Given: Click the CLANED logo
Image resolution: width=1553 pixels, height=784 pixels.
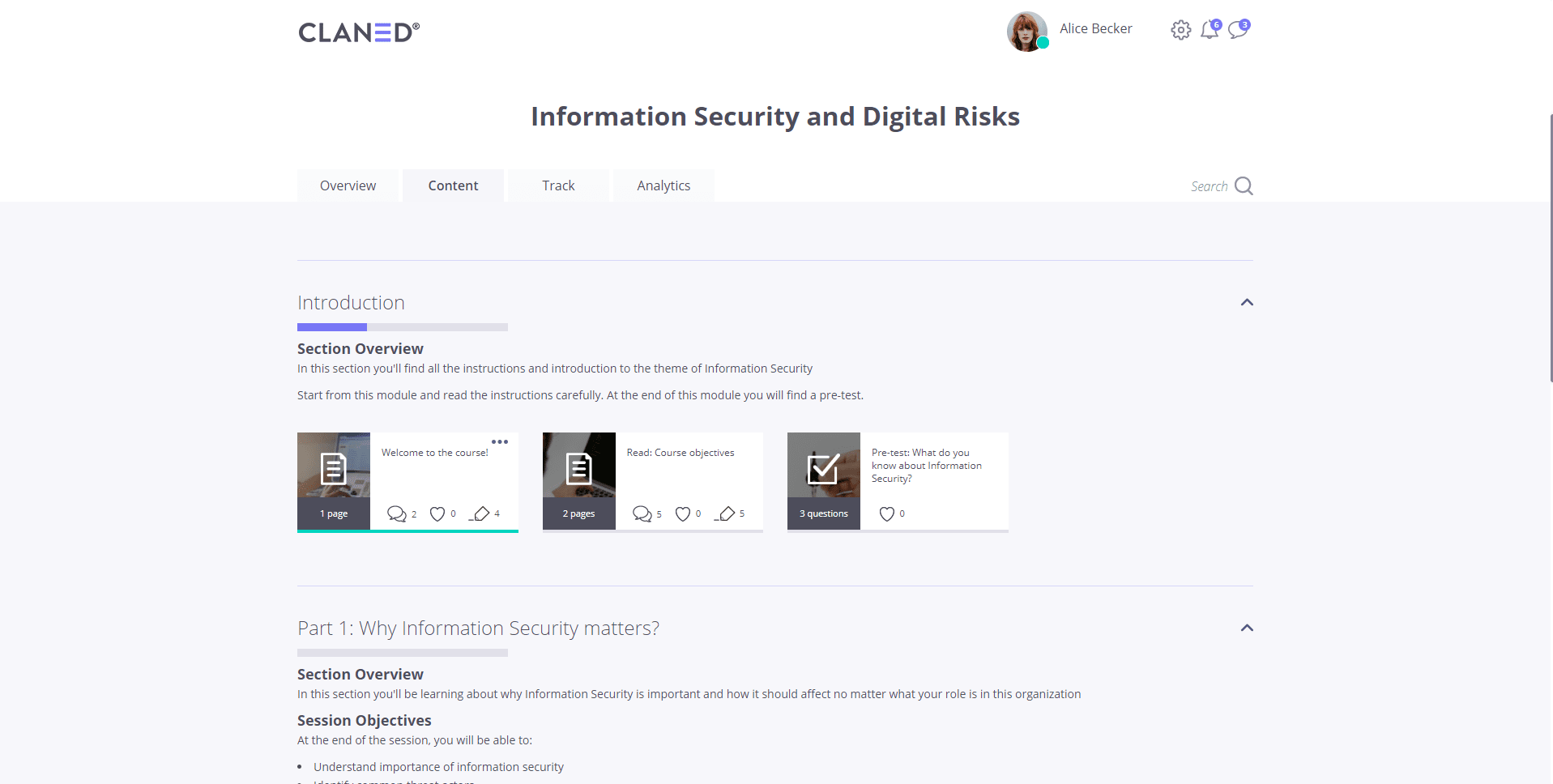Looking at the screenshot, I should click(358, 31).
